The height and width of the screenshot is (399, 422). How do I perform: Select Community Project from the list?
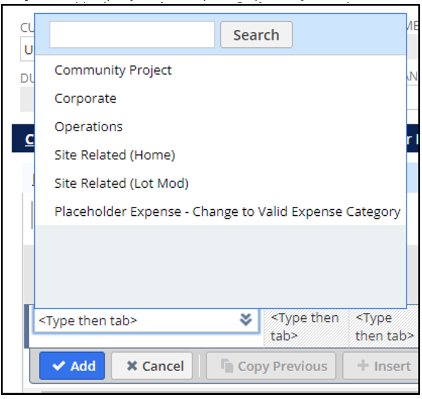point(113,70)
